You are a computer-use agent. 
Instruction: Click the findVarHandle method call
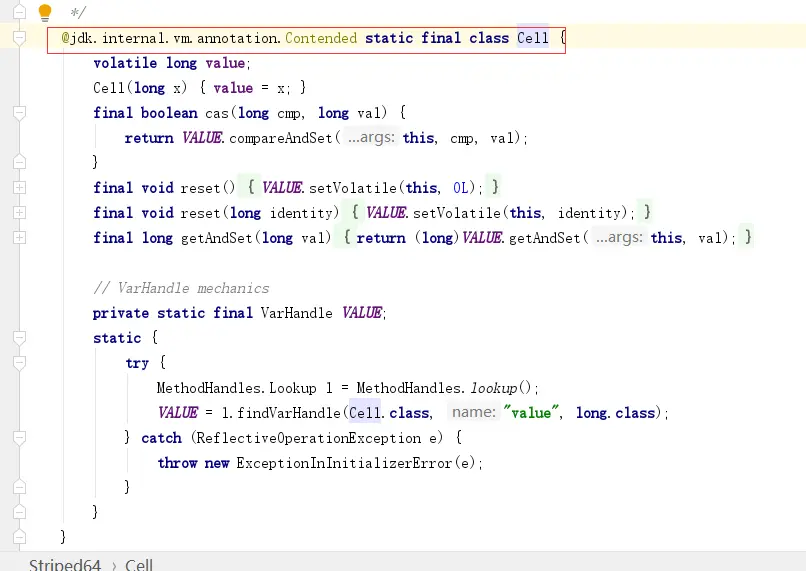click(289, 413)
